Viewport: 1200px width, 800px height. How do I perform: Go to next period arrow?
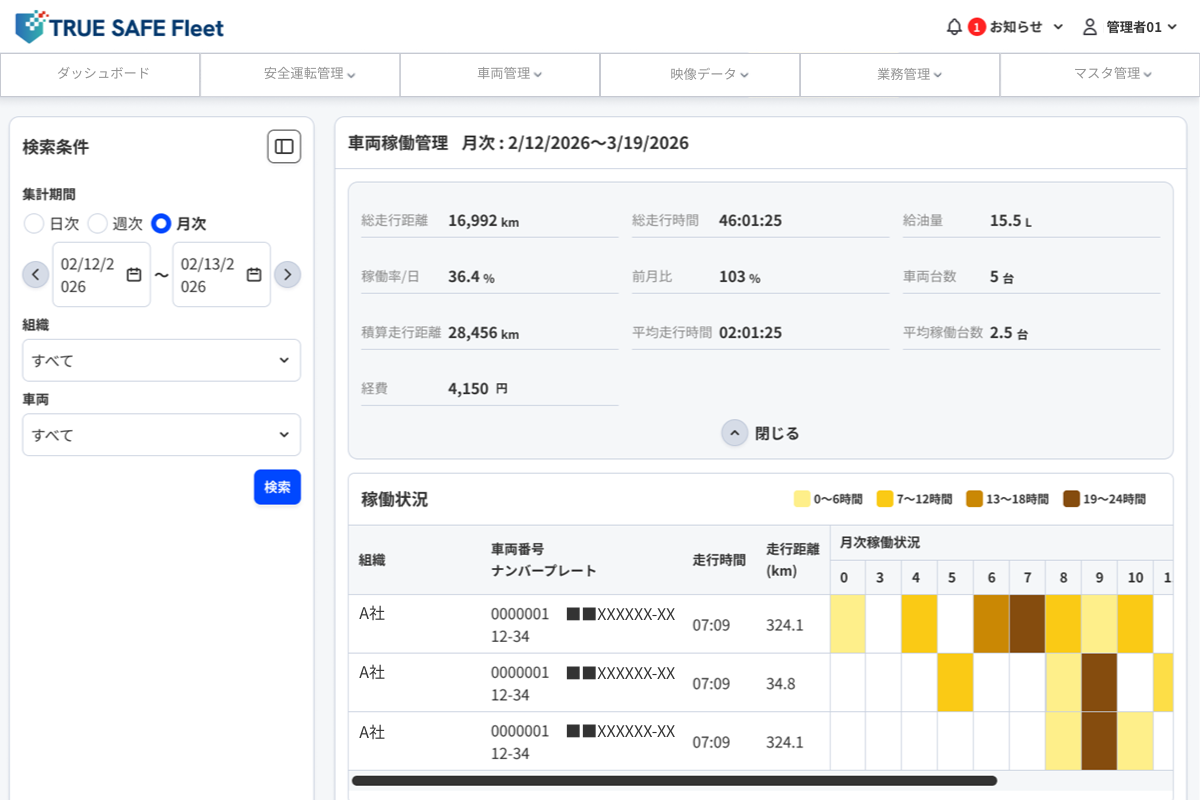(287, 274)
